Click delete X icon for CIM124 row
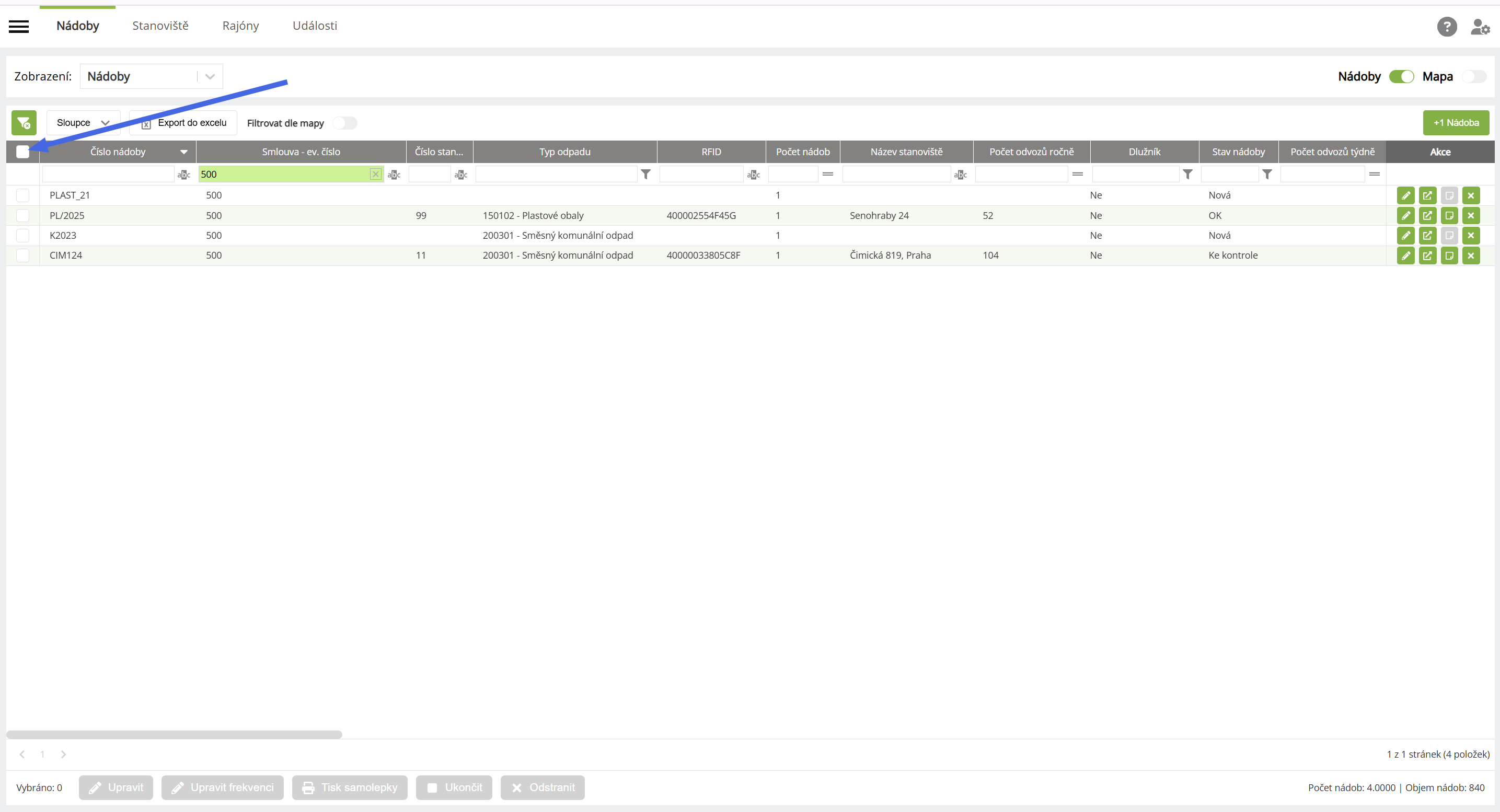The image size is (1500, 812). pyautogui.click(x=1471, y=256)
